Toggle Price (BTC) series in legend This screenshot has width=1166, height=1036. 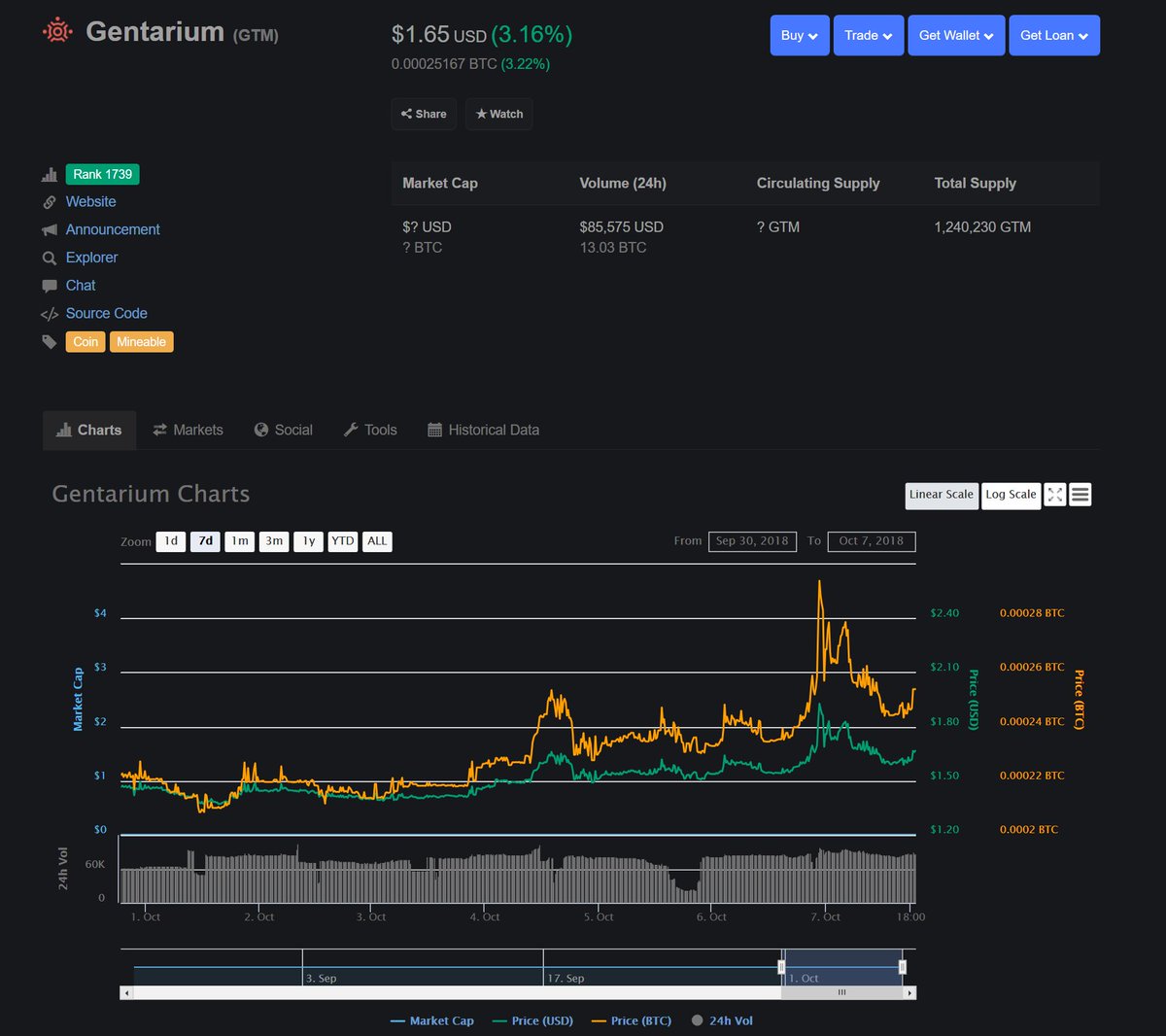pyautogui.click(x=631, y=1020)
